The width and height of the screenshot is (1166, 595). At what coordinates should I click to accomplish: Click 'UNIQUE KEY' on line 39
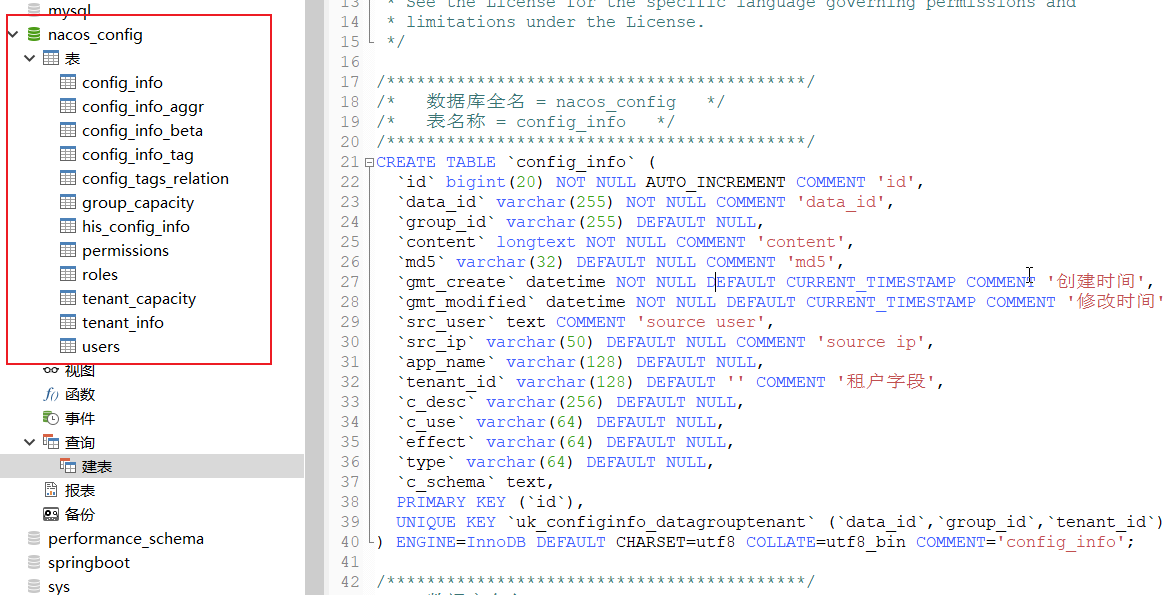[x=445, y=522]
